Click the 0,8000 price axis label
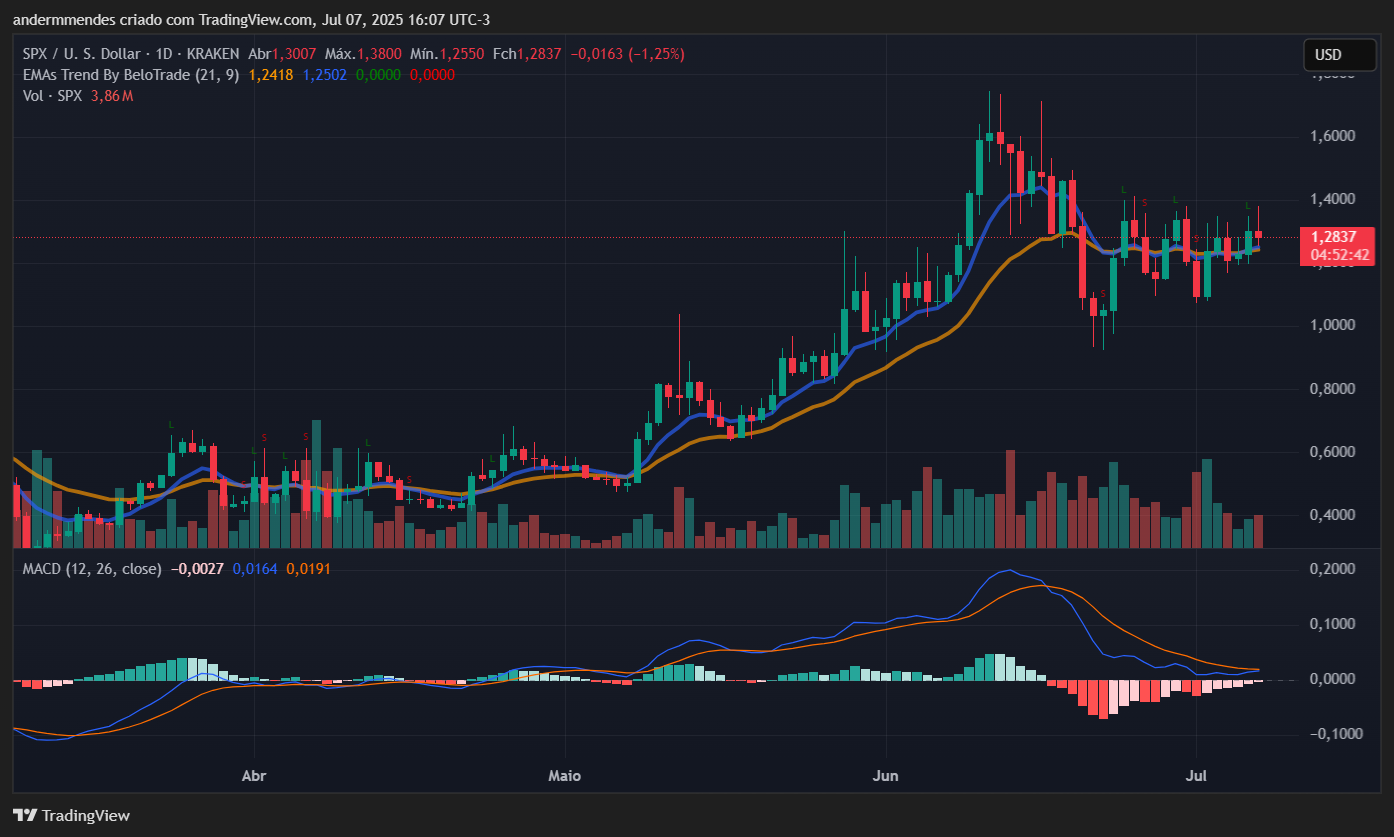Image resolution: width=1394 pixels, height=837 pixels. [1333, 389]
